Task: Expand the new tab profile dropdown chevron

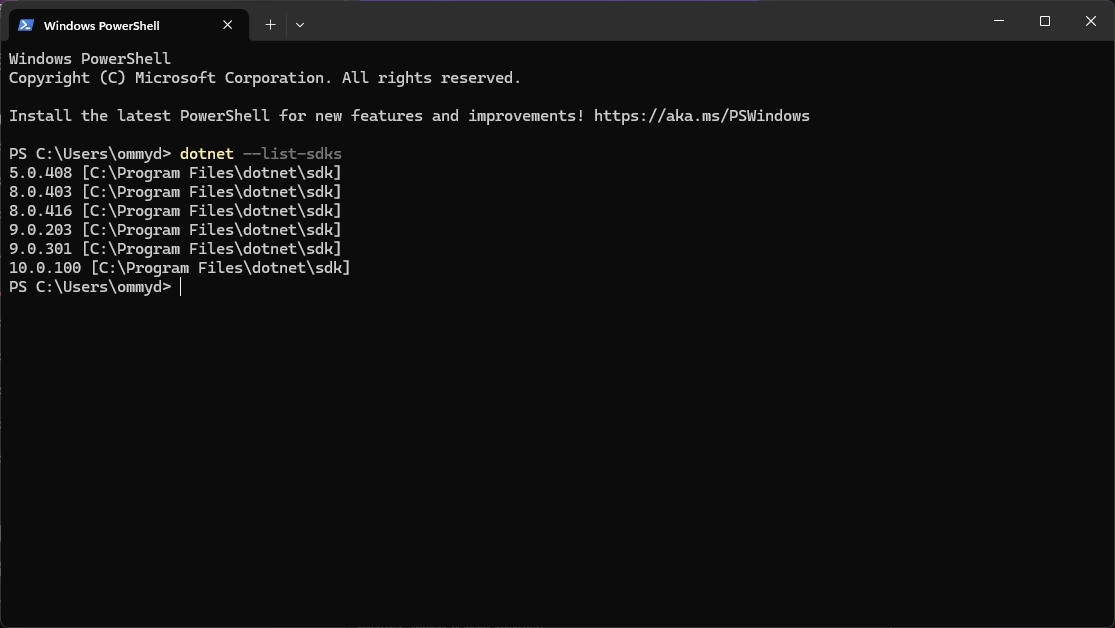Action: [300, 25]
